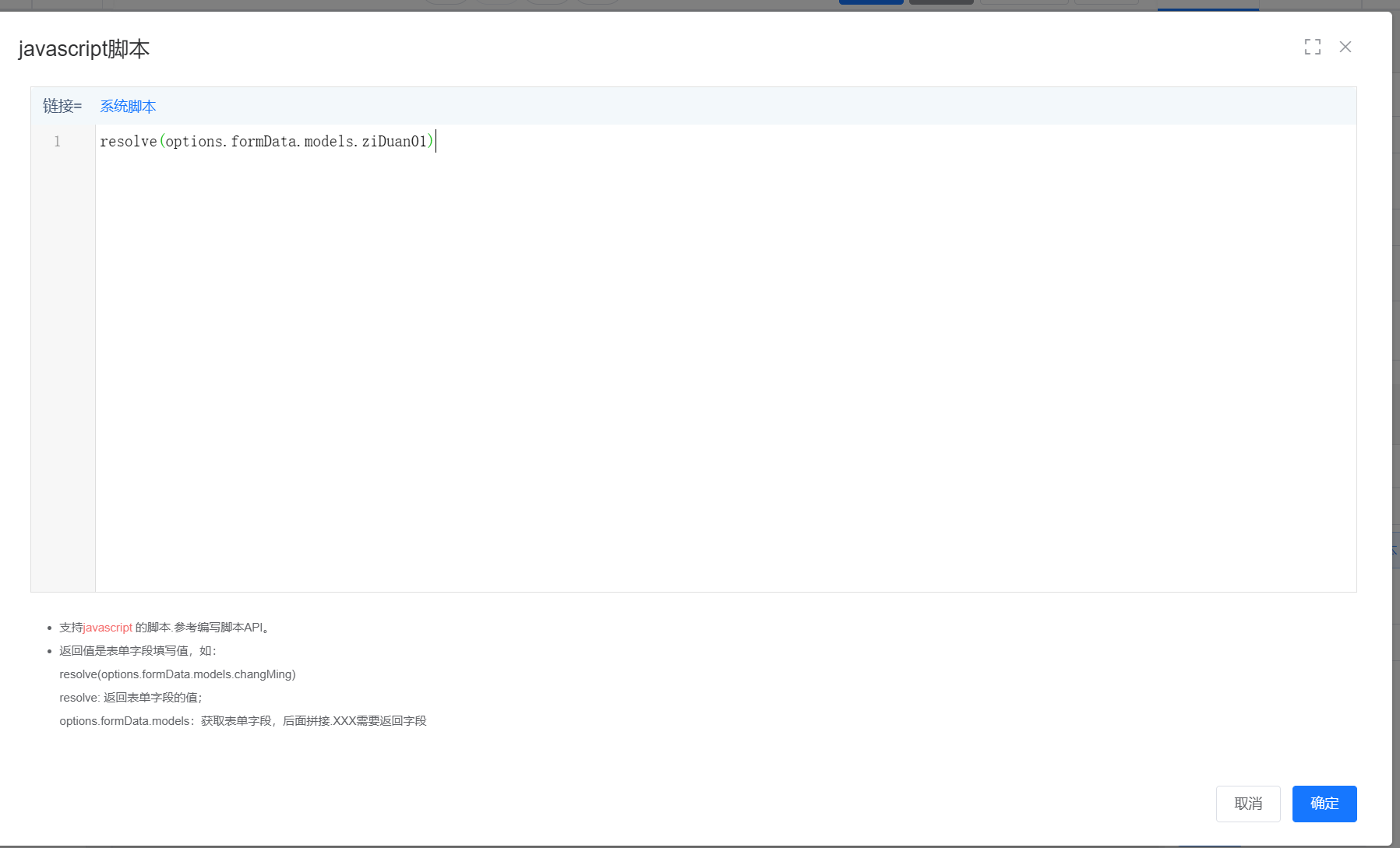Click the red javascript text in help notes

[108, 628]
